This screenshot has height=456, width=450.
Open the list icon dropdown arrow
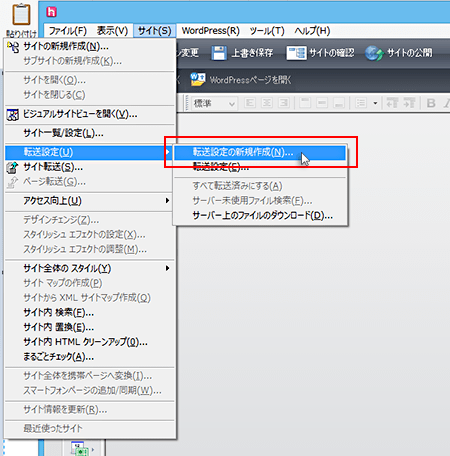coord(375,103)
